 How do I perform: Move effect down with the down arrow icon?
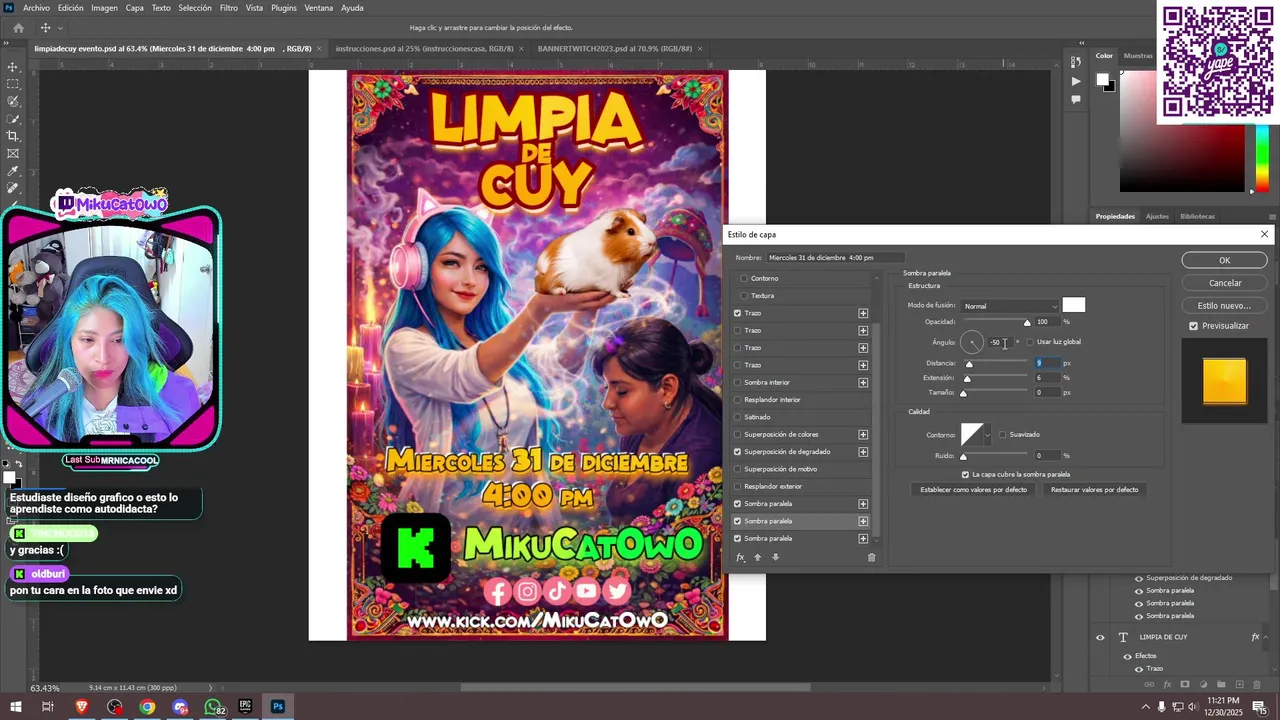pyautogui.click(x=774, y=557)
